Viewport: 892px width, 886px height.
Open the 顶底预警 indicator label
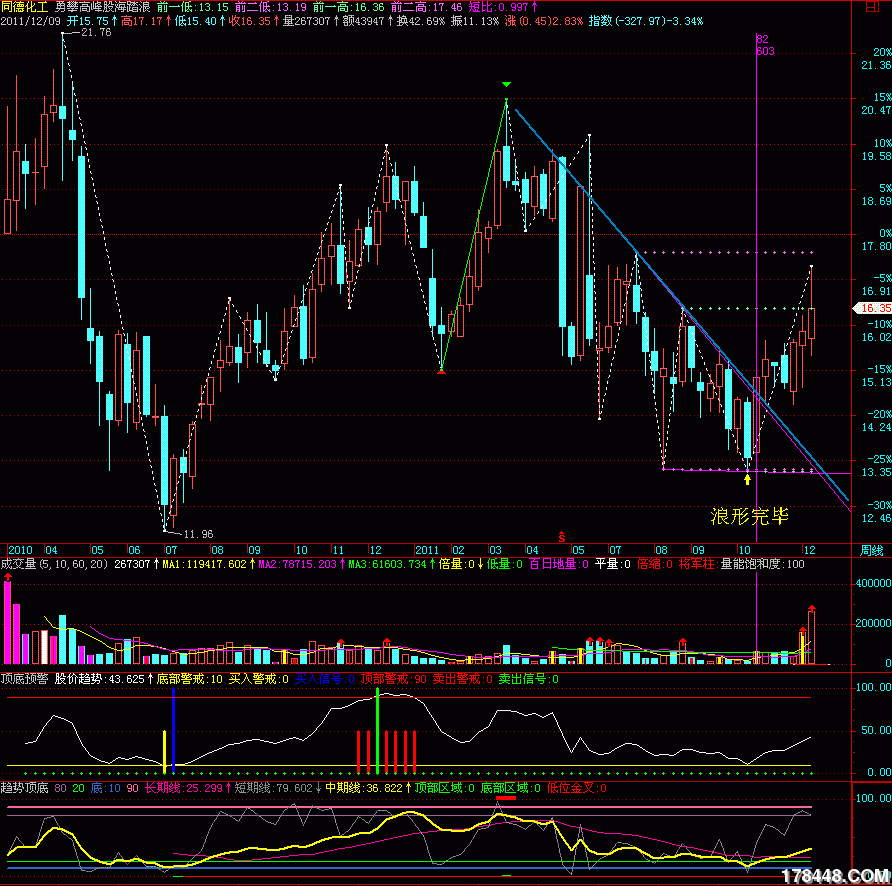24,679
